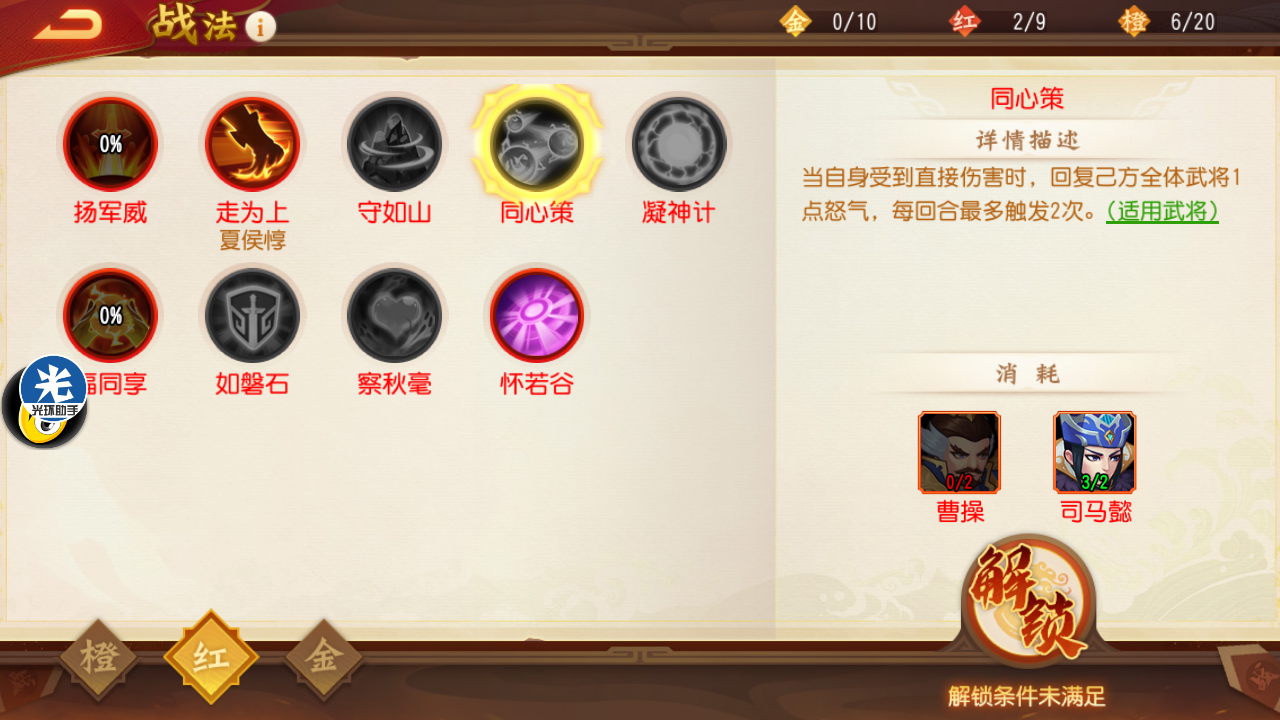Click the 曹操 hero portrait
This screenshot has height=720, width=1280.
pyautogui.click(x=959, y=452)
